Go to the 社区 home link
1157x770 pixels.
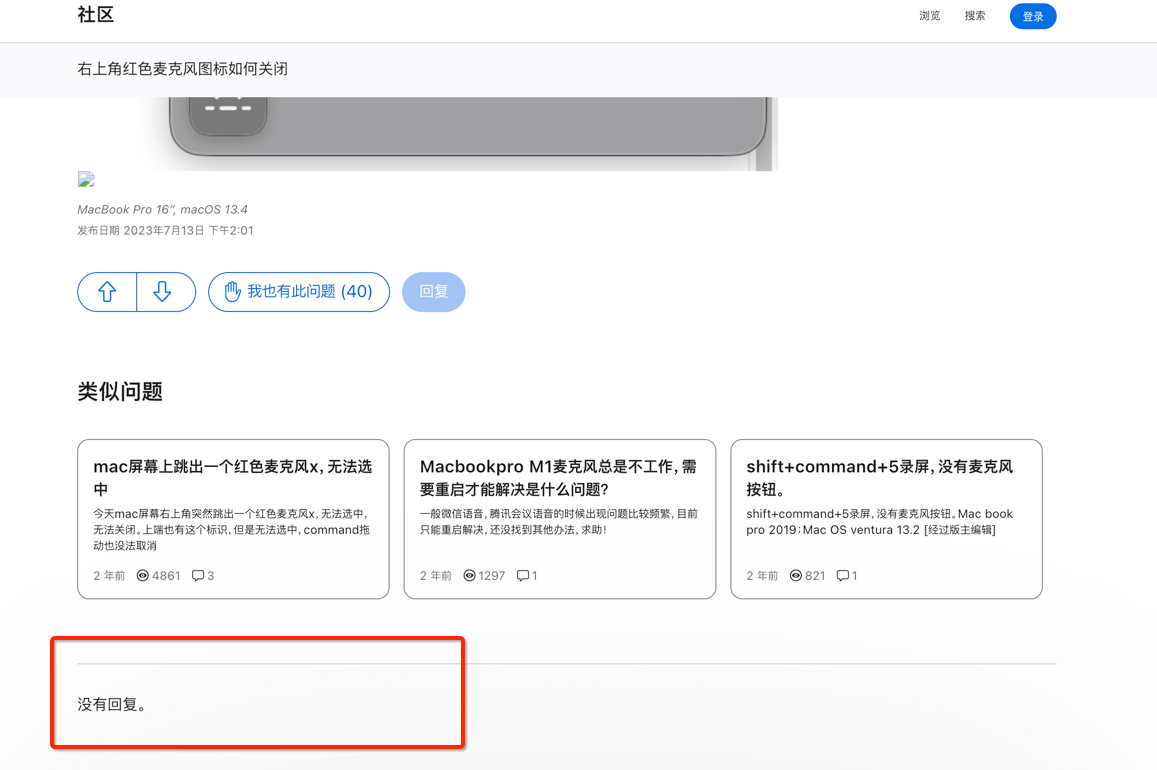coord(96,15)
